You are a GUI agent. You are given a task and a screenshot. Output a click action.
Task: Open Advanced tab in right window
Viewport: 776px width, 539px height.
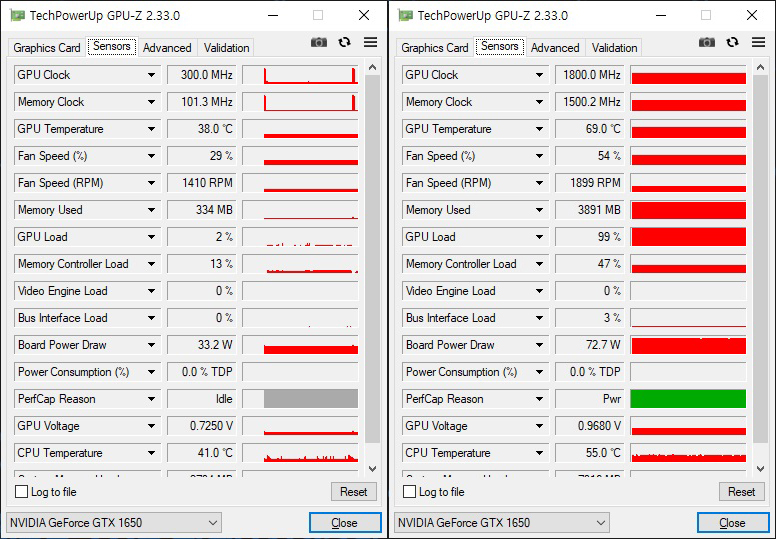(x=555, y=48)
